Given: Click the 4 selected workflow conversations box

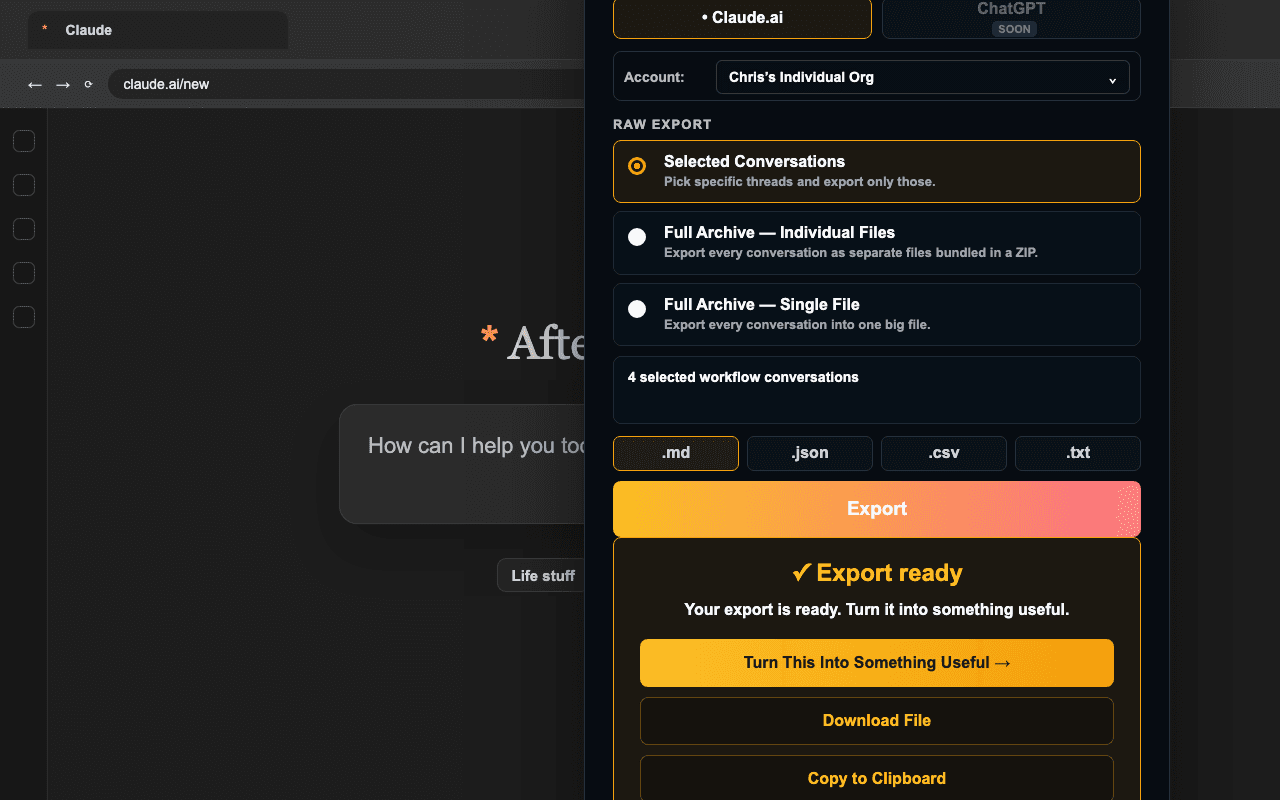Looking at the screenshot, I should (x=877, y=390).
